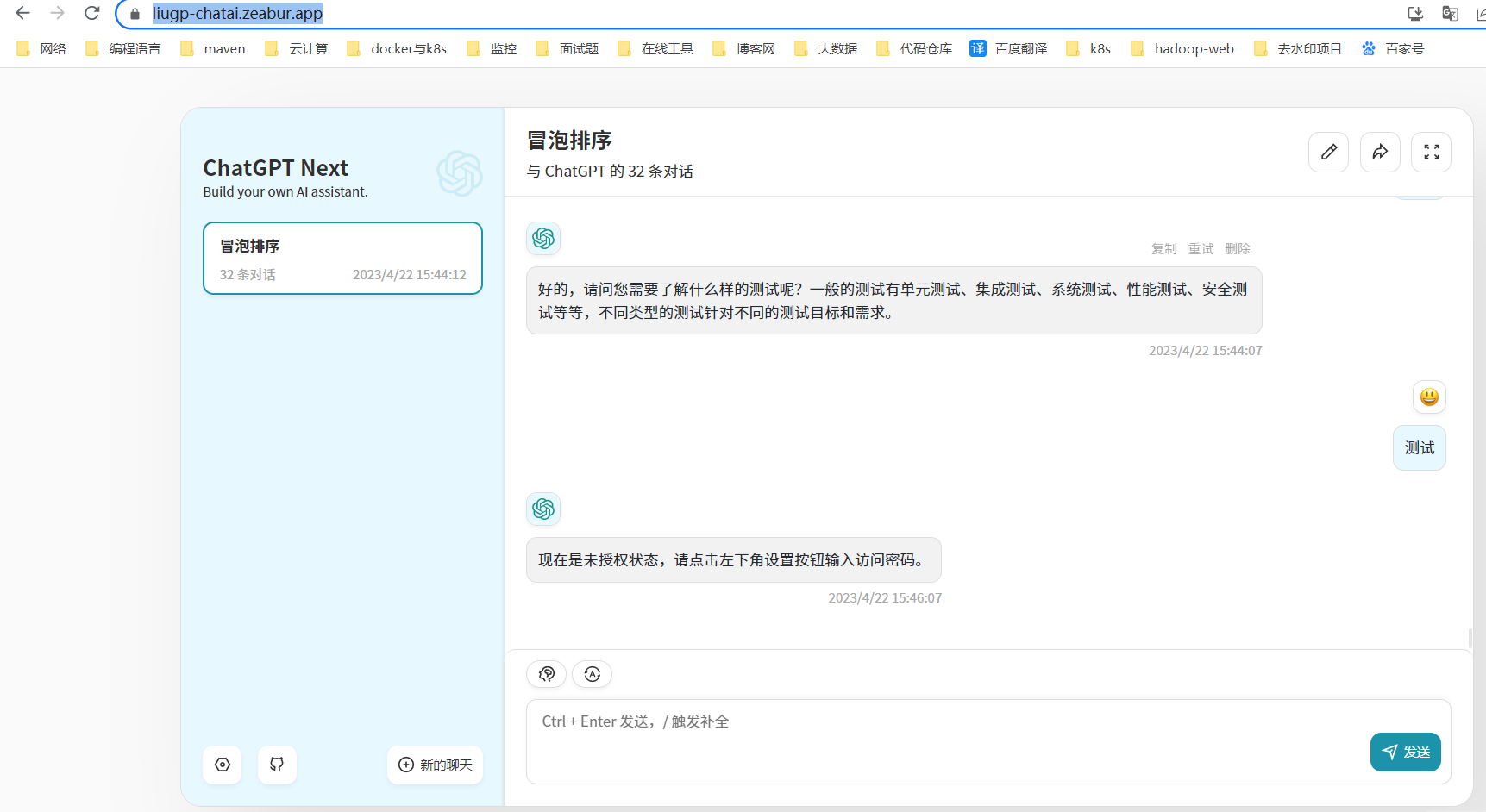Viewport: 1486px width, 812px height.
Task: Open settings with the gear icon
Action: (x=223, y=765)
